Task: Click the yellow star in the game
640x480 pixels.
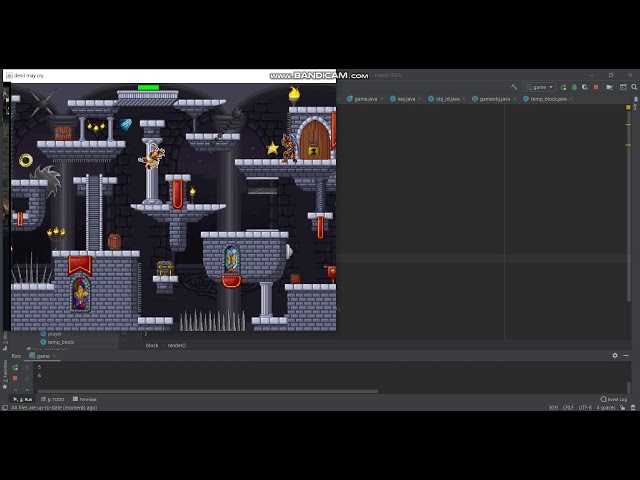Action: point(272,148)
